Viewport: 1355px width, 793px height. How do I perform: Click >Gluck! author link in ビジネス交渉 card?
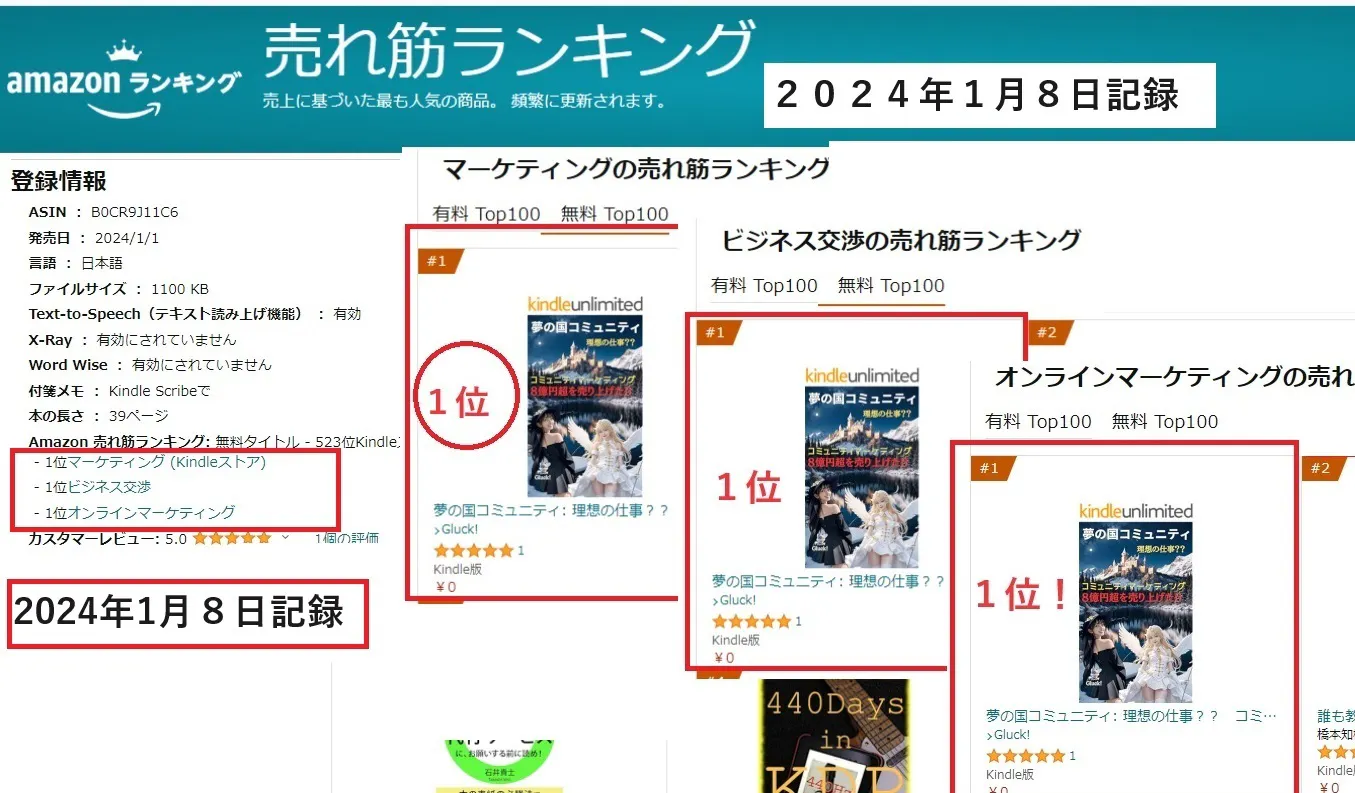(734, 600)
